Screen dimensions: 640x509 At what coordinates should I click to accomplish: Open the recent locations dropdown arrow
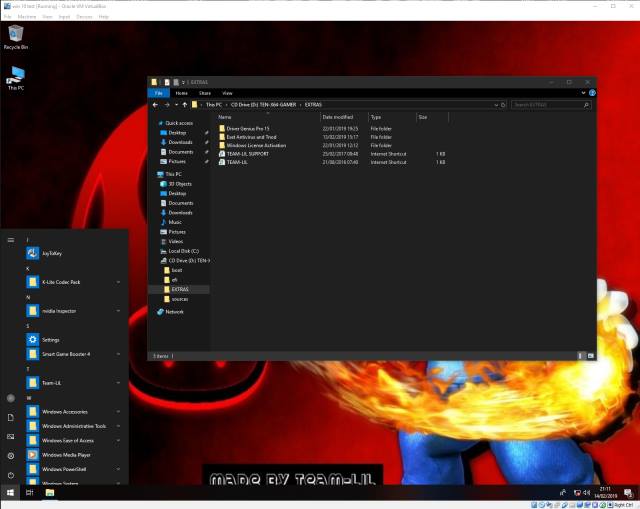(176, 105)
